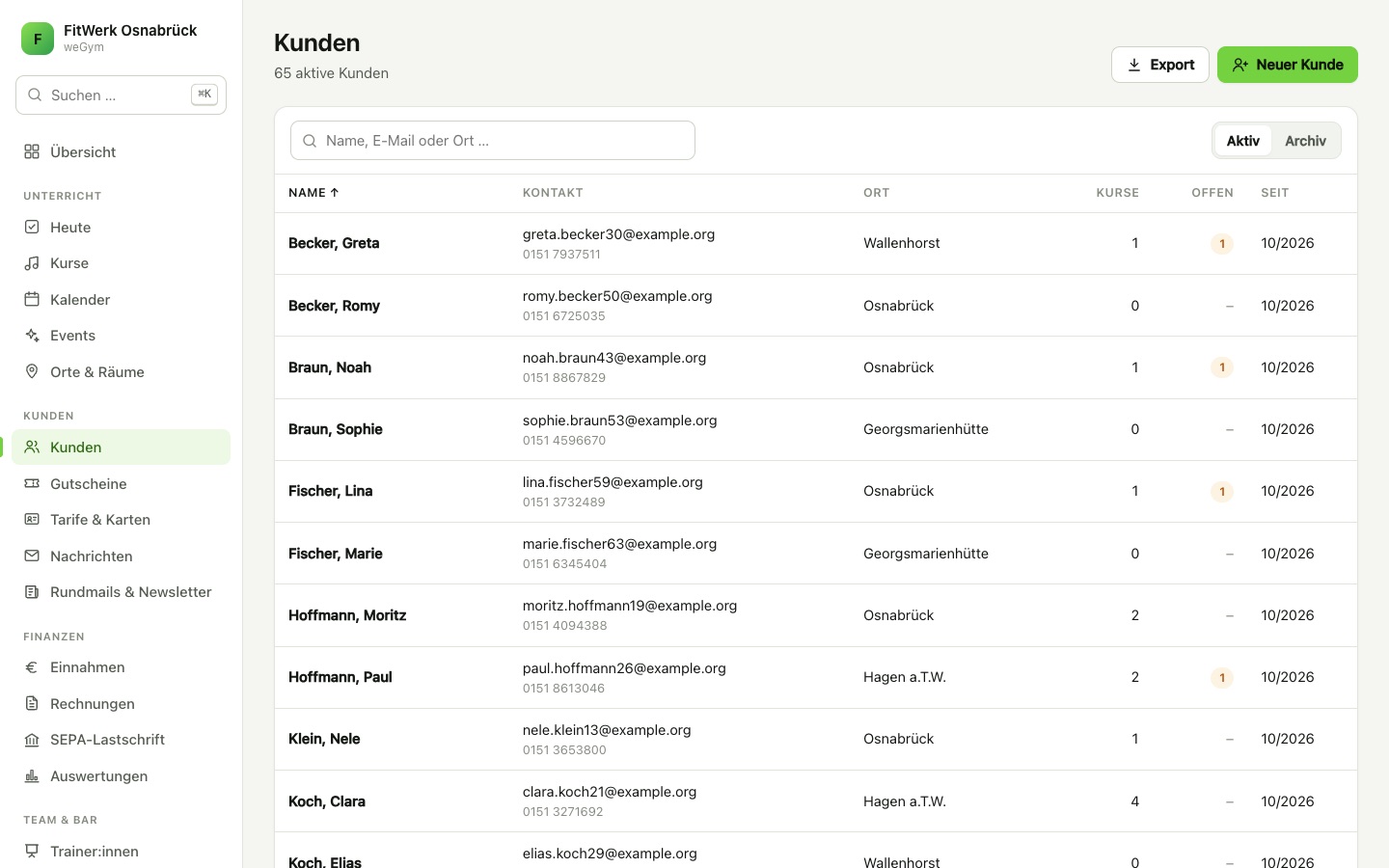Click the SEPA-Lastschrift bank icon
Image resolution: width=1389 pixels, height=868 pixels.
click(32, 740)
